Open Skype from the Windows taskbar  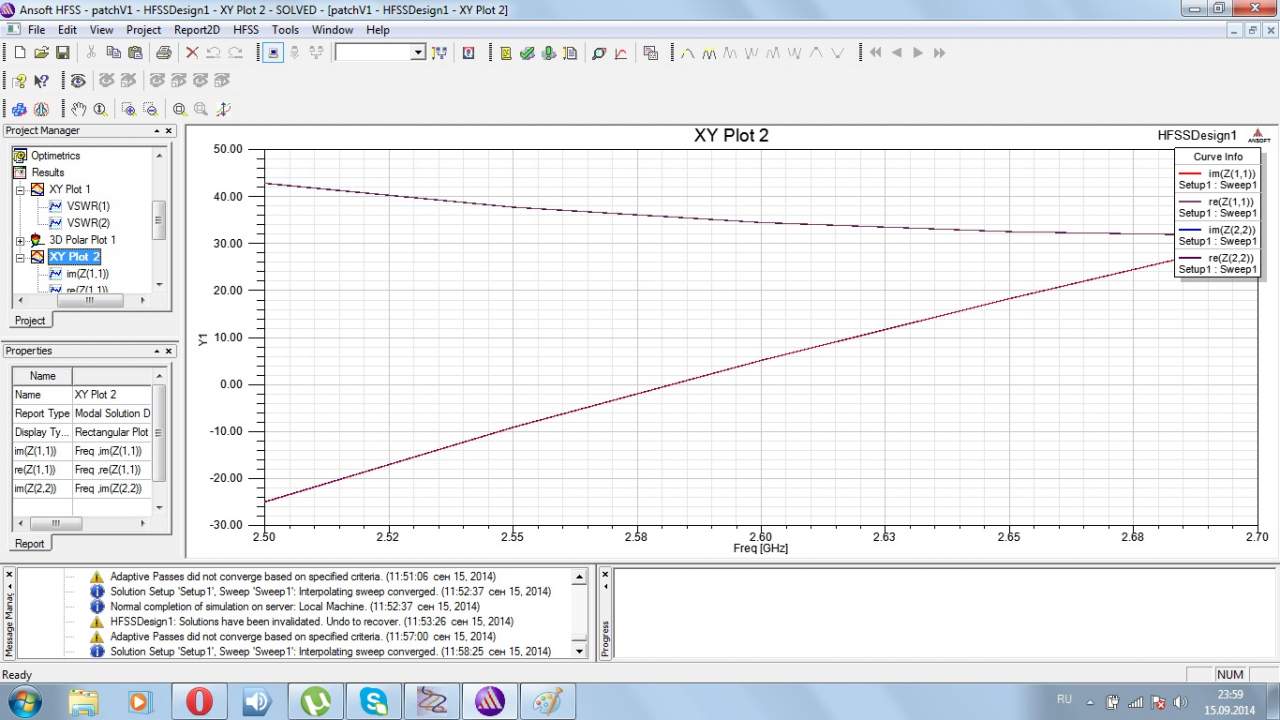coord(374,701)
